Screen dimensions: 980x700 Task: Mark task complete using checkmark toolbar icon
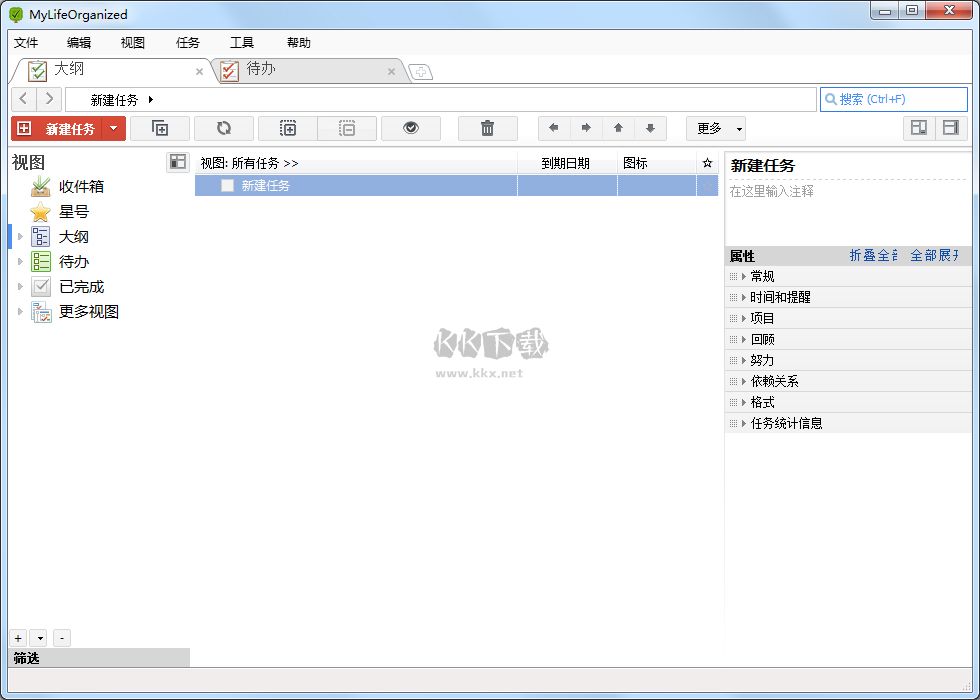point(411,128)
